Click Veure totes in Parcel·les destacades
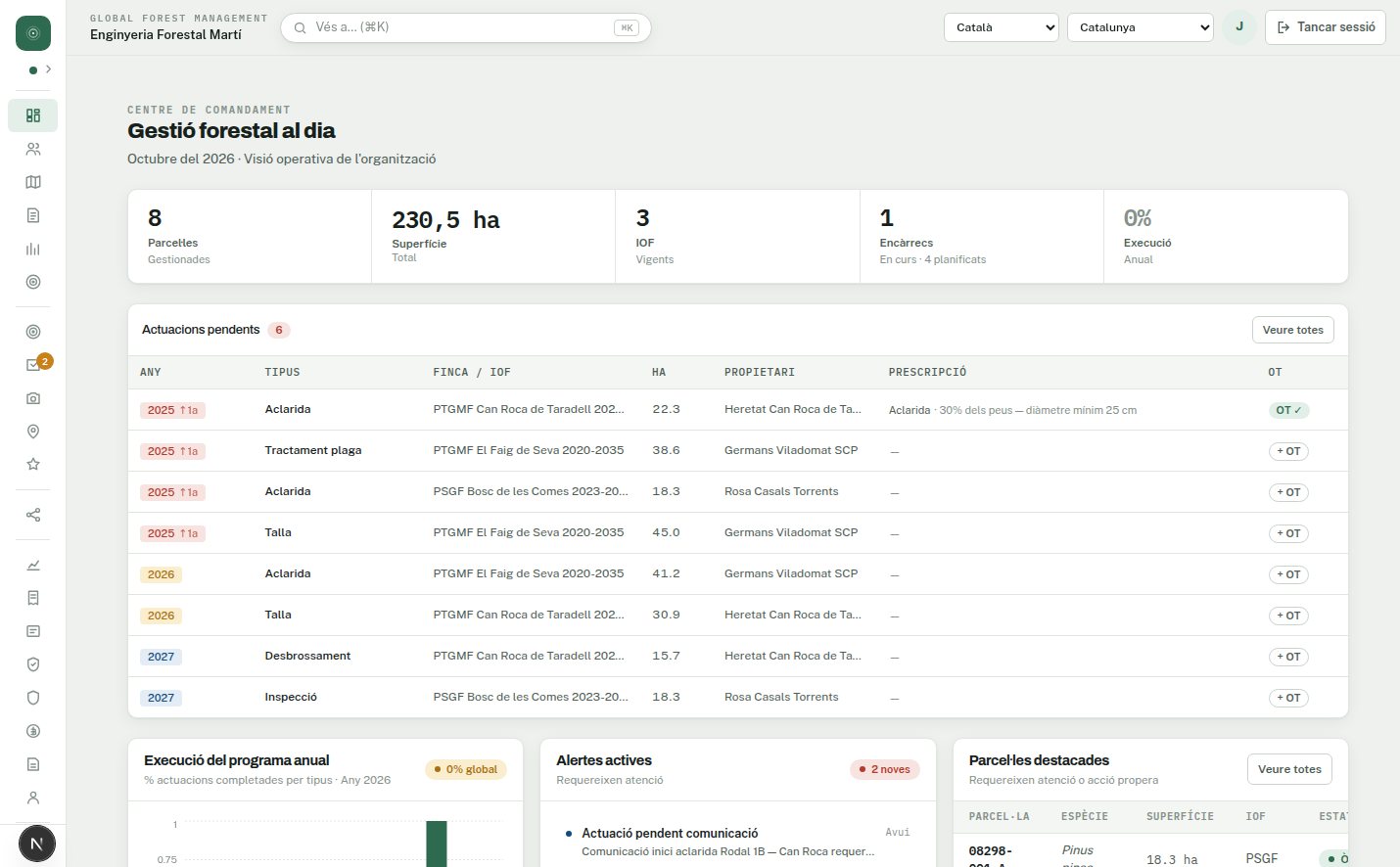The height and width of the screenshot is (867, 1400). (1289, 769)
